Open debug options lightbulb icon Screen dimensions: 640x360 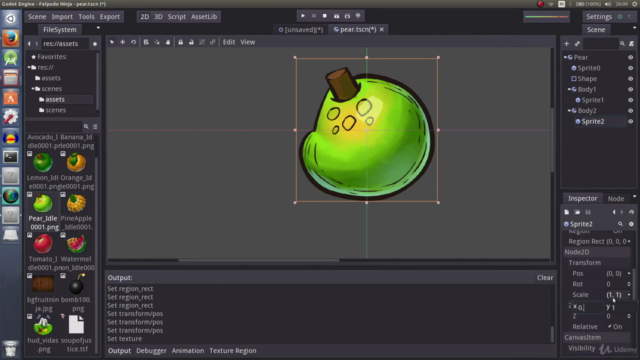(x=358, y=16)
